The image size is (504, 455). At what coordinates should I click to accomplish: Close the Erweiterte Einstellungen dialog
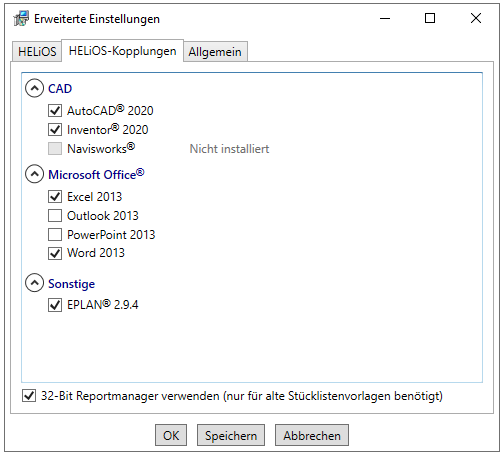(476, 18)
